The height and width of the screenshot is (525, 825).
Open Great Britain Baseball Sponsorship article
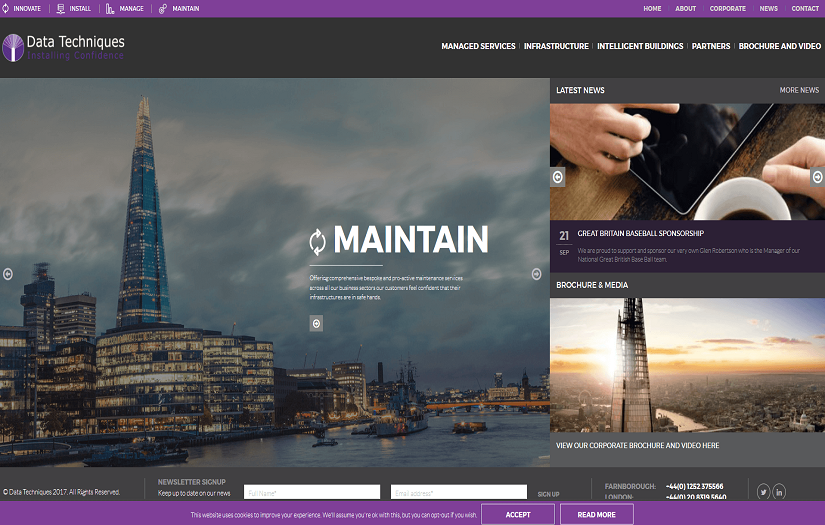click(640, 233)
